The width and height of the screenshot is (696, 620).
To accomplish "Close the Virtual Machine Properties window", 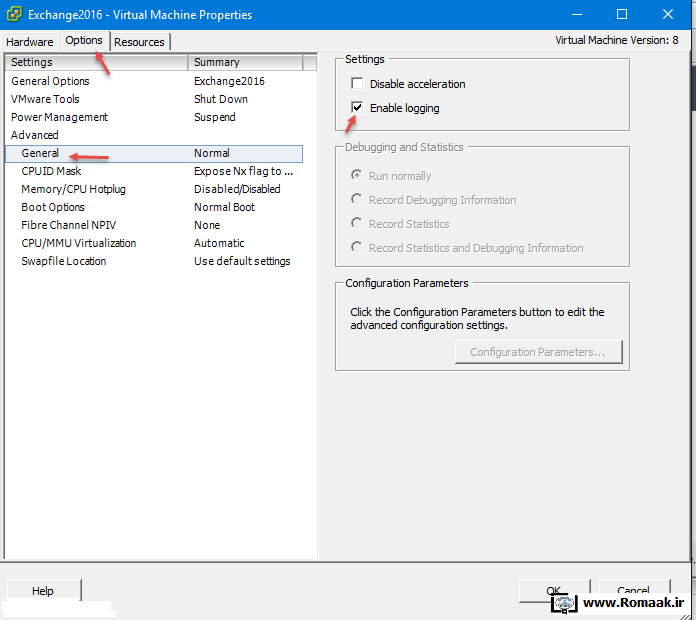I will pyautogui.click(x=668, y=14).
